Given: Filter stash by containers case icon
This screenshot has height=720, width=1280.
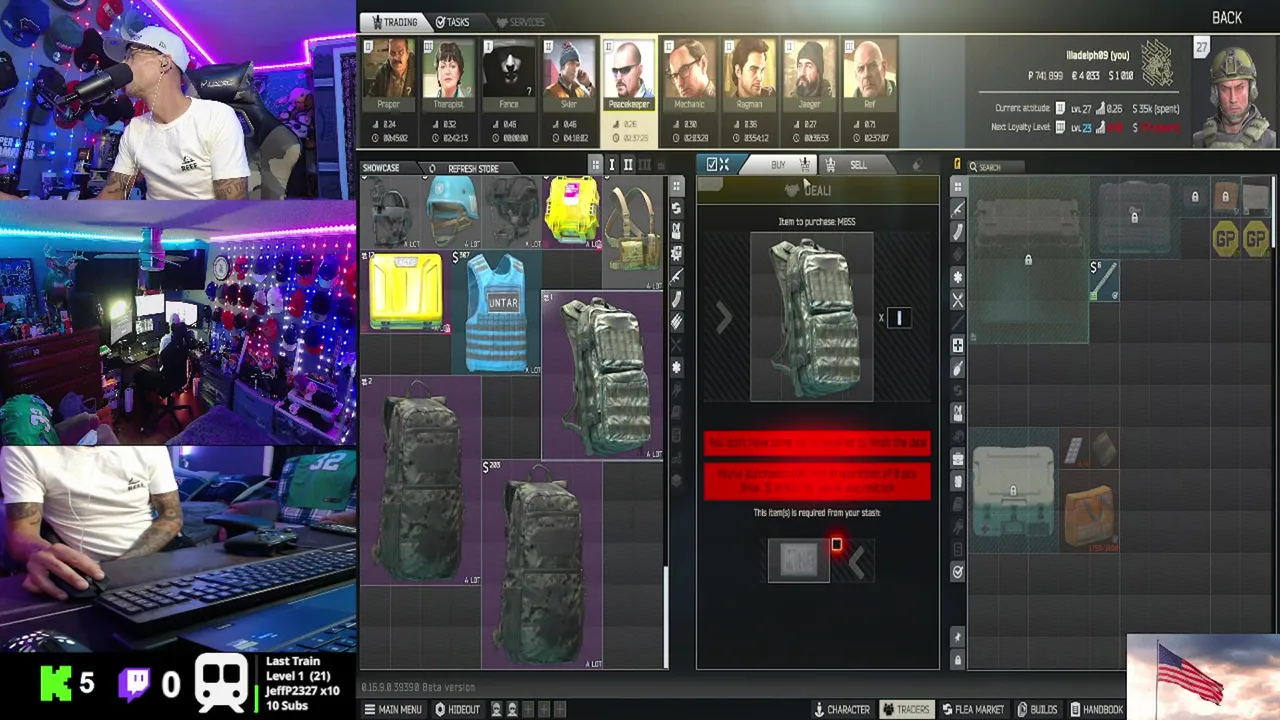Looking at the screenshot, I should [x=958, y=458].
